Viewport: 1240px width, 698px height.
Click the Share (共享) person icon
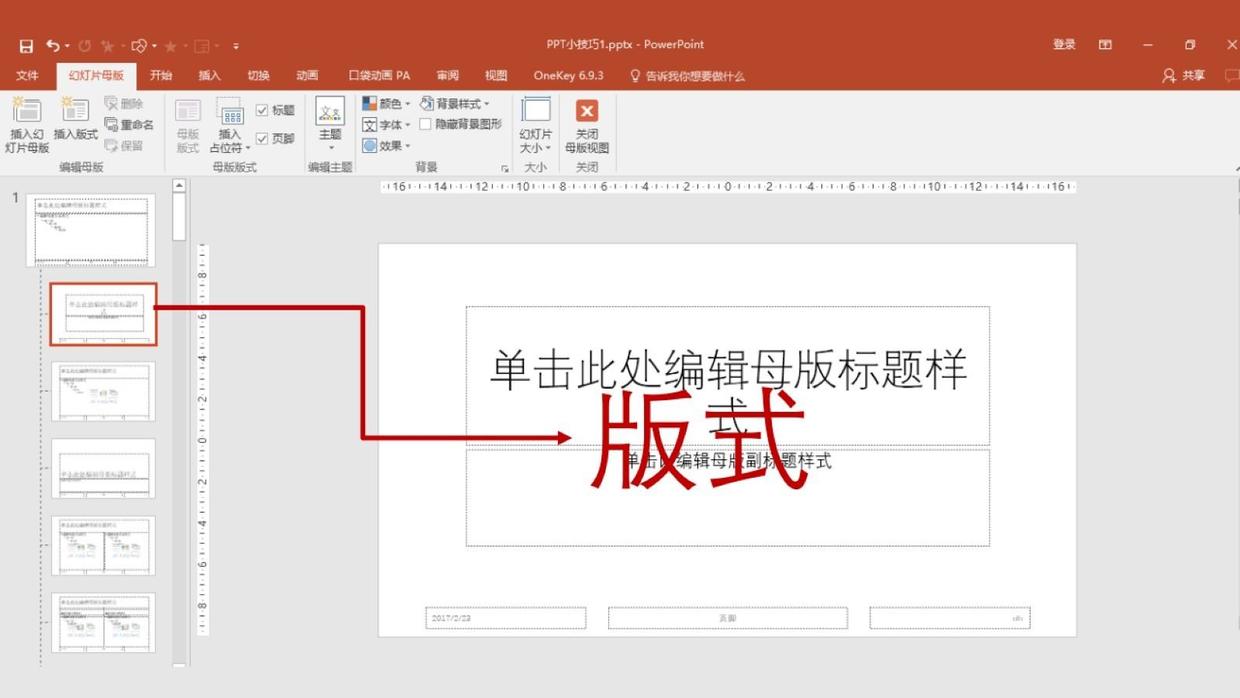[1168, 76]
